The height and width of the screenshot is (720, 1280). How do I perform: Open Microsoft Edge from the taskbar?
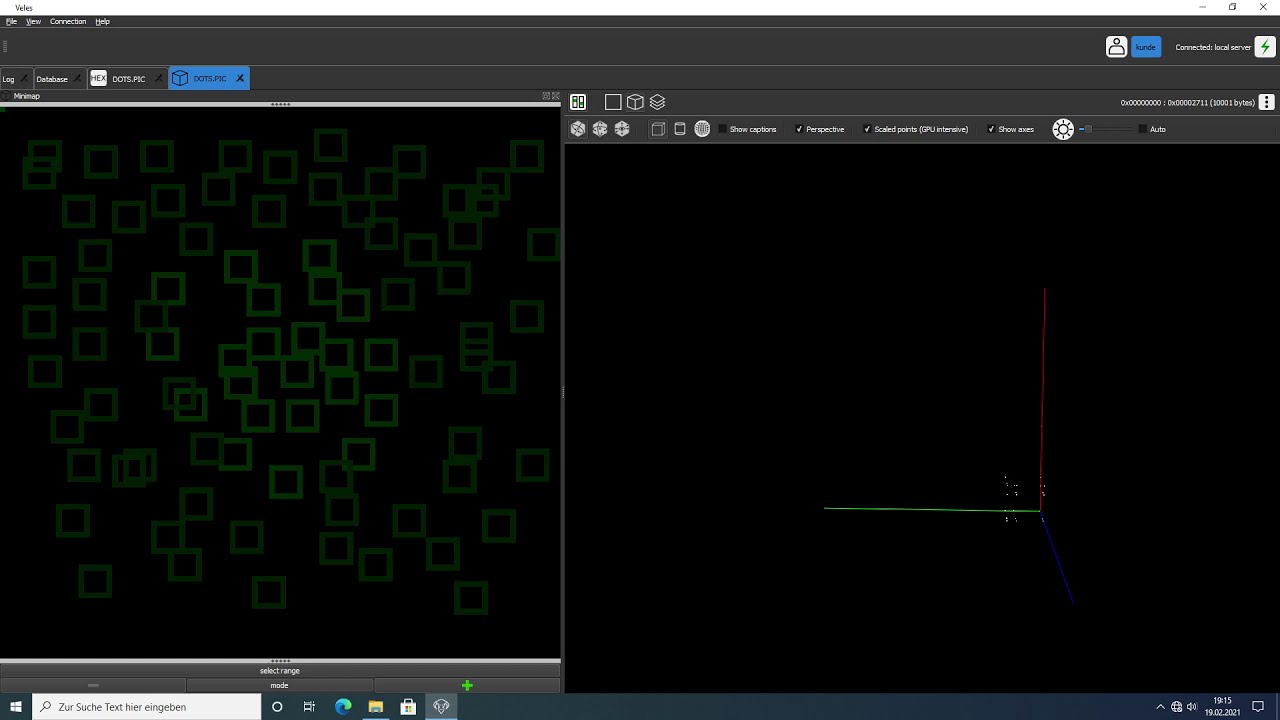[343, 706]
